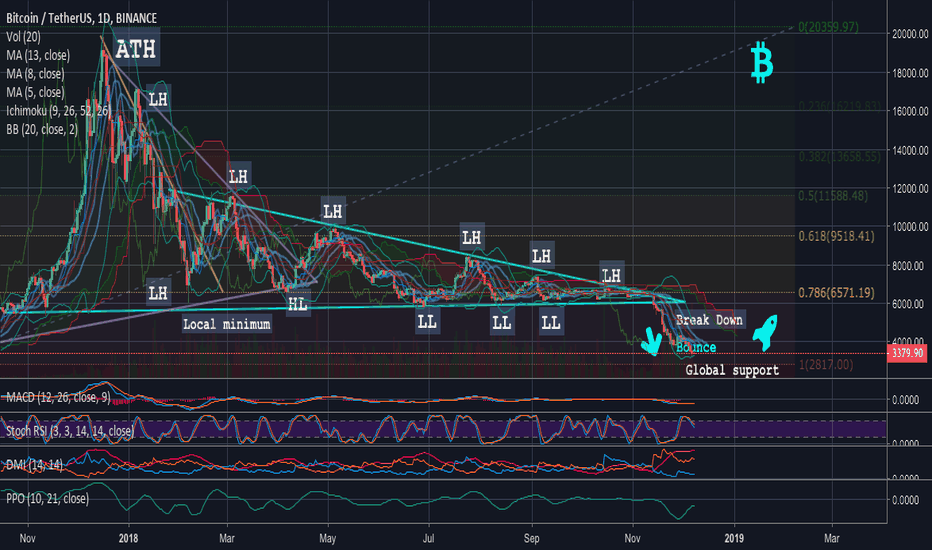The height and width of the screenshot is (550, 932).
Task: Click the HL text label
Action: (298, 304)
